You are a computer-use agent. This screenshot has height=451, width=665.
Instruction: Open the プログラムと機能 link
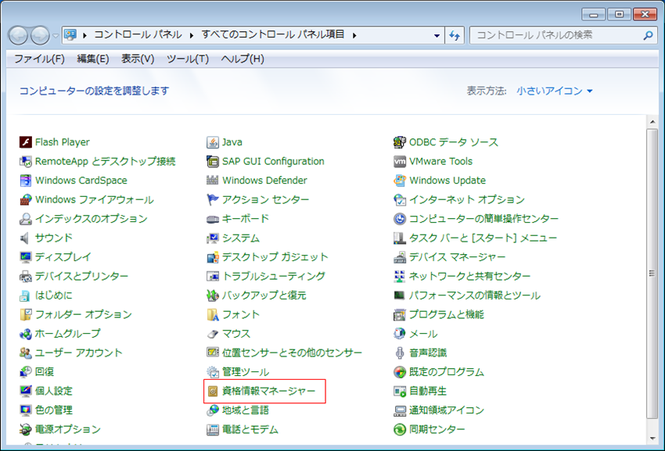pos(446,314)
